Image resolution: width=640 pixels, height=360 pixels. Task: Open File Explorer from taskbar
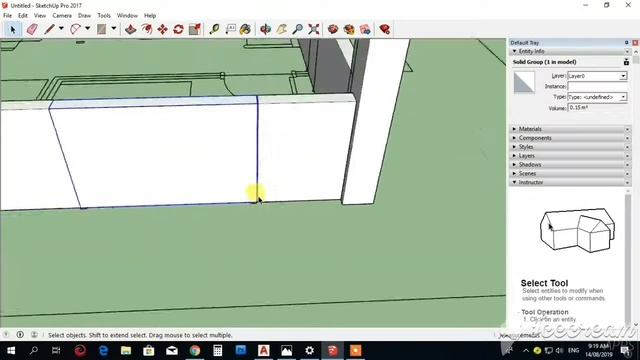(126, 351)
